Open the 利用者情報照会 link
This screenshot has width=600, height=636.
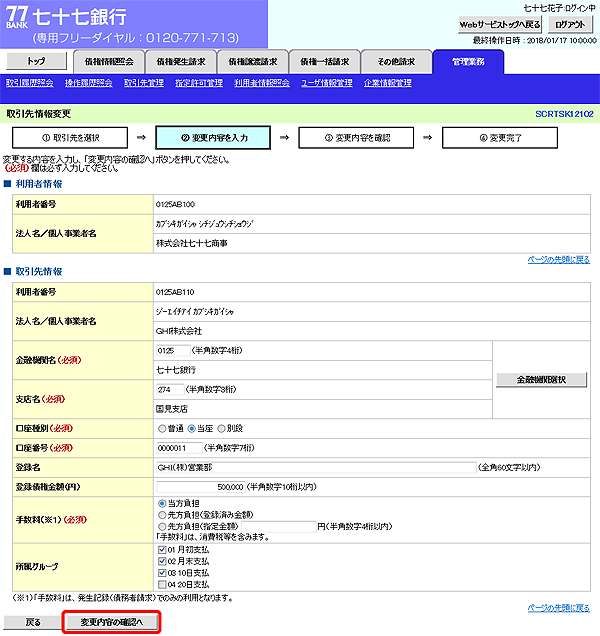(262, 83)
